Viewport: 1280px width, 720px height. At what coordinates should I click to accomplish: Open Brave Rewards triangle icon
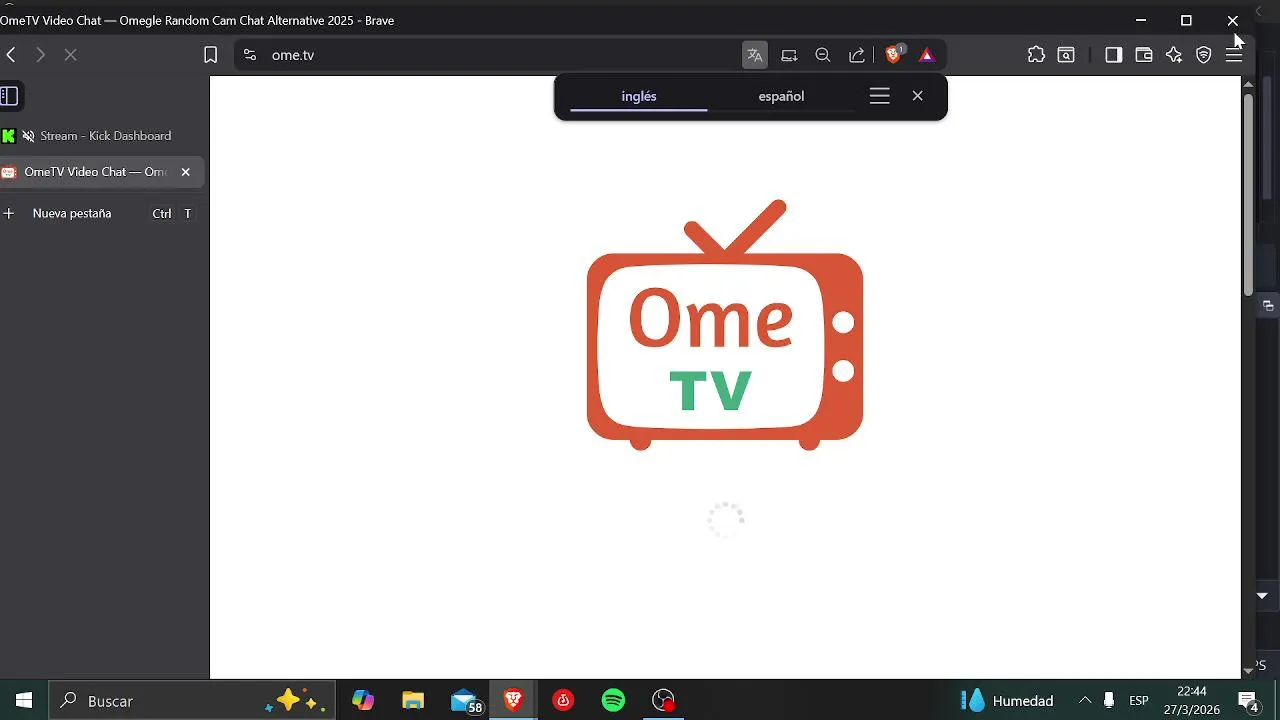click(927, 55)
